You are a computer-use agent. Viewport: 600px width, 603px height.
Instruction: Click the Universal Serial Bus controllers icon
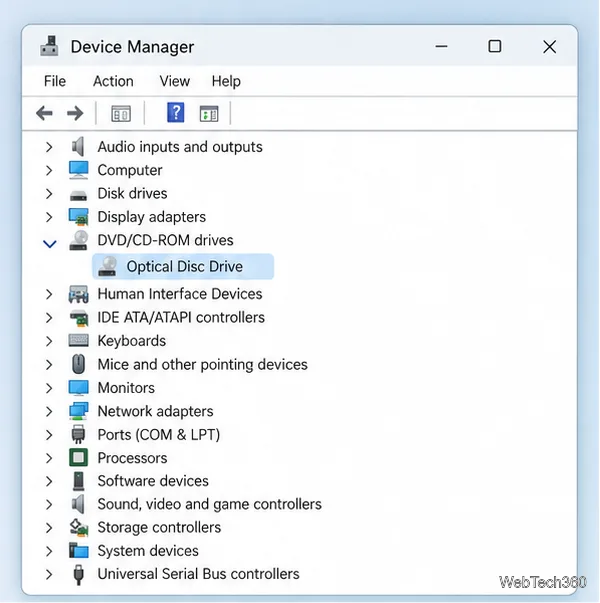(x=78, y=575)
